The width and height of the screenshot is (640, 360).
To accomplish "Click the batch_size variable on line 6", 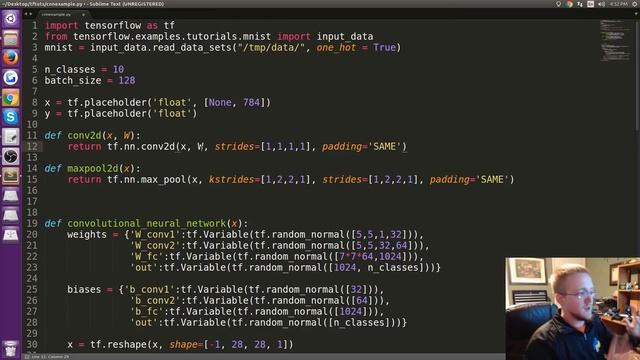I will [x=73, y=80].
